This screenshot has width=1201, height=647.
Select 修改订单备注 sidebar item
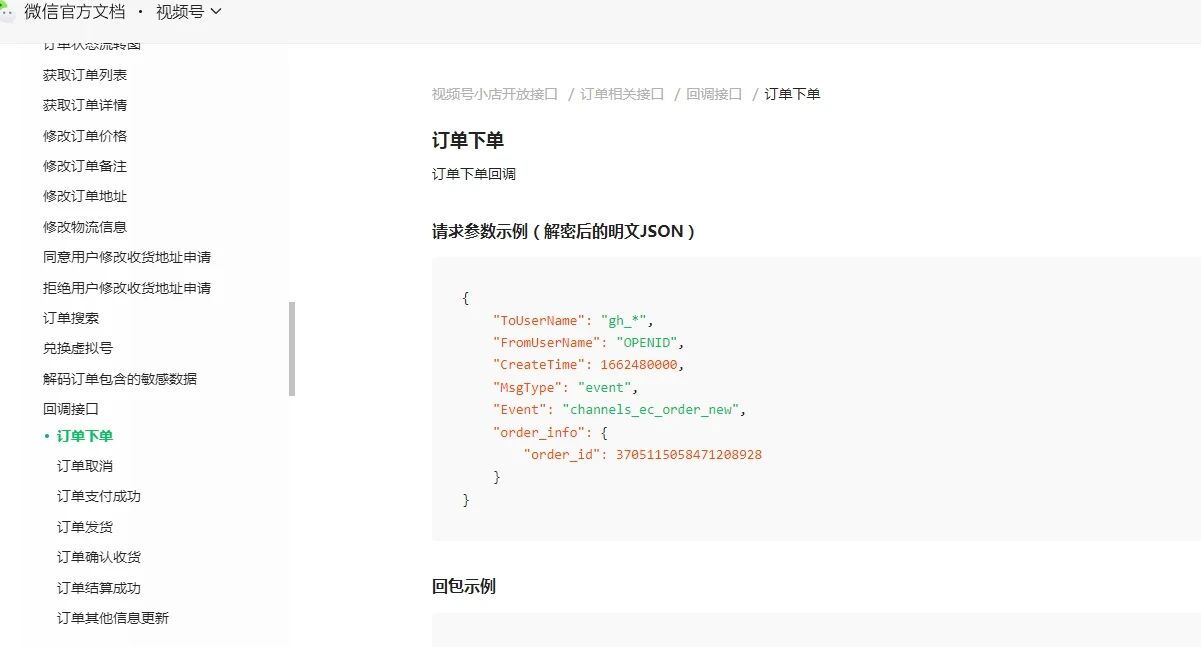(85, 166)
